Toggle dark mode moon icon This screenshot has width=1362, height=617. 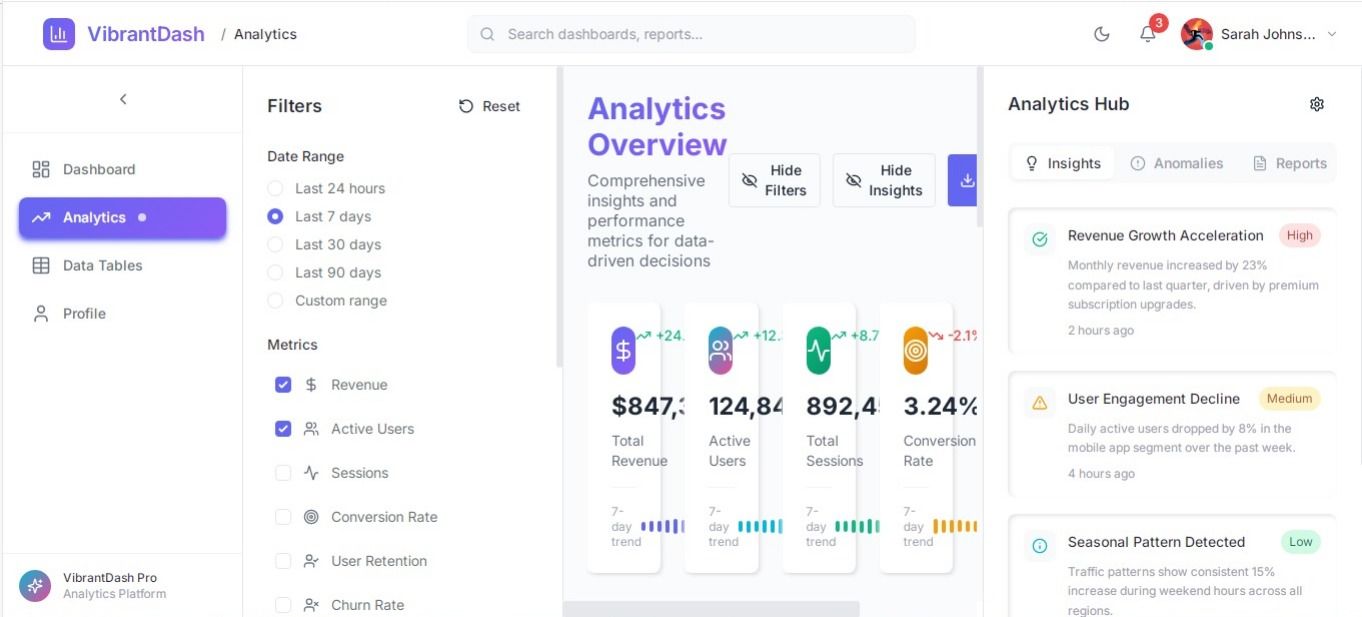coord(1102,34)
